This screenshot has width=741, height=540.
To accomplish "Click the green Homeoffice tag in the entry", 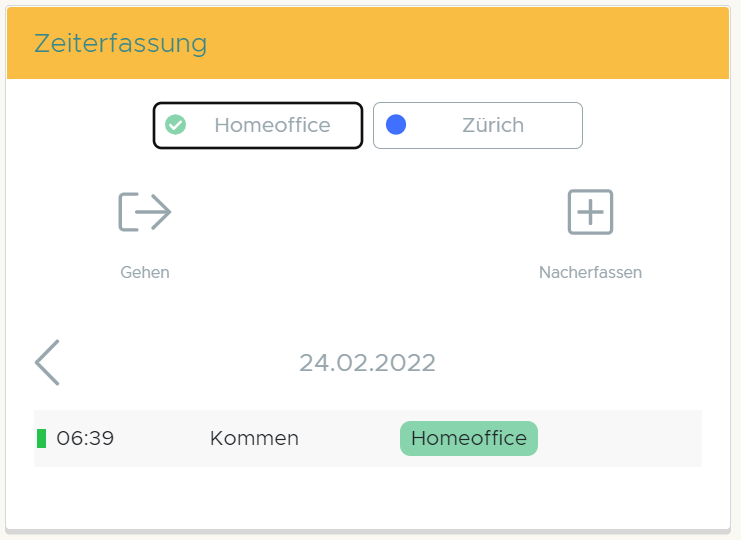I will click(468, 438).
